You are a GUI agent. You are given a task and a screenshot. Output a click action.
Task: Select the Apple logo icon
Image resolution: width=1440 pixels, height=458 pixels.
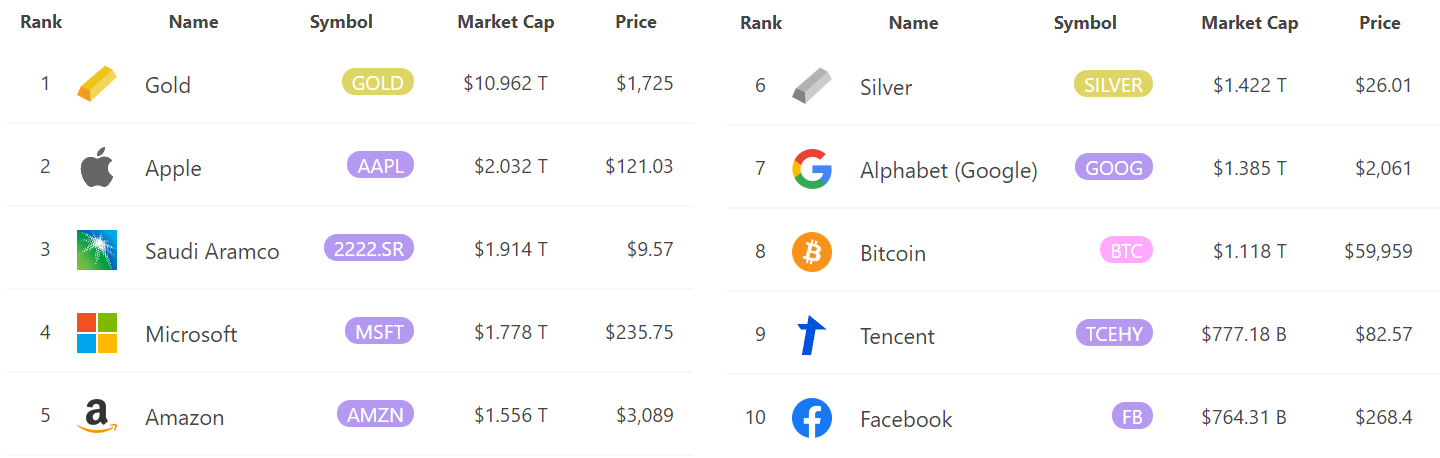(x=97, y=167)
